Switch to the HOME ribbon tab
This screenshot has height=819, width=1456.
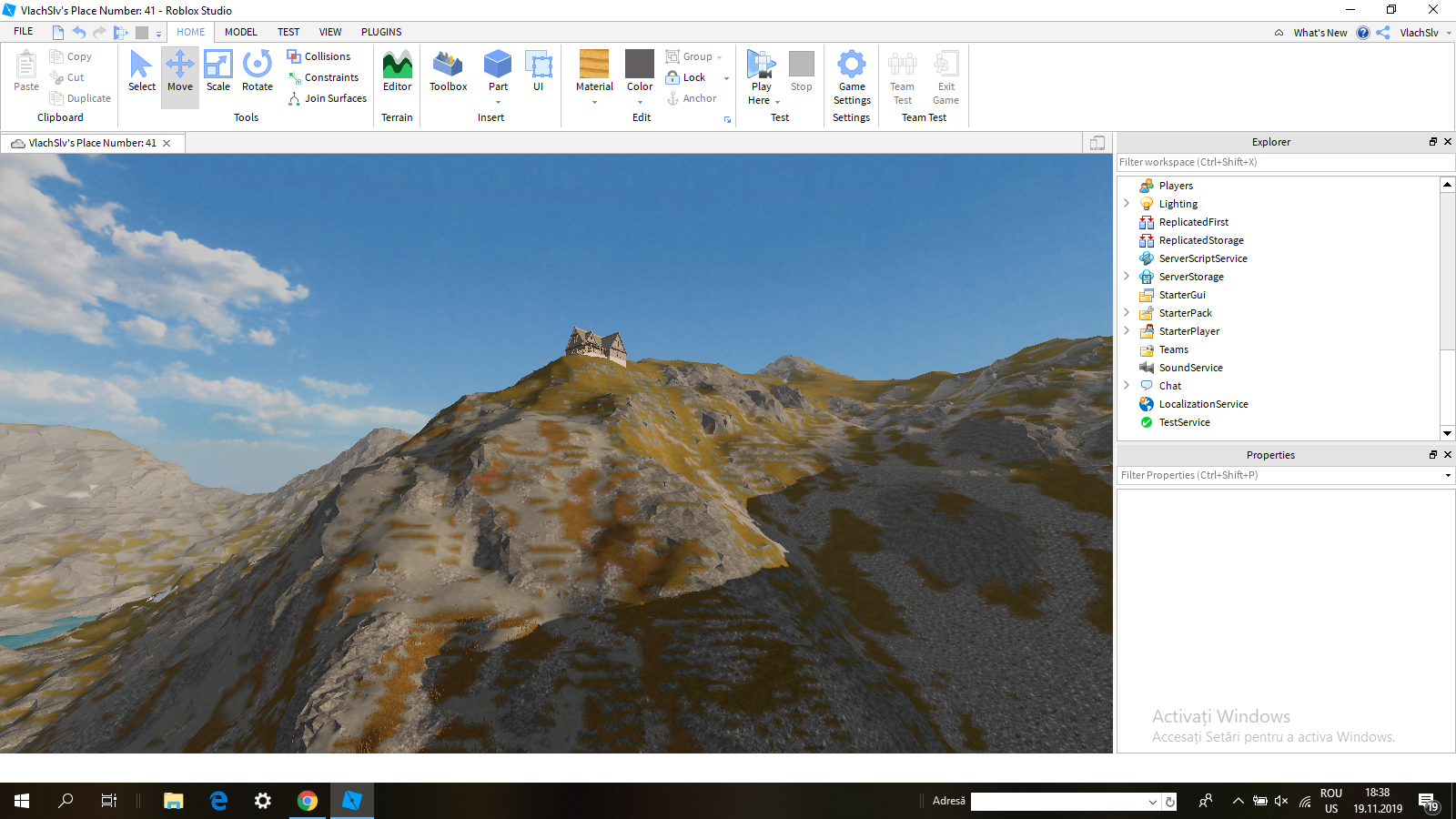pos(191,32)
